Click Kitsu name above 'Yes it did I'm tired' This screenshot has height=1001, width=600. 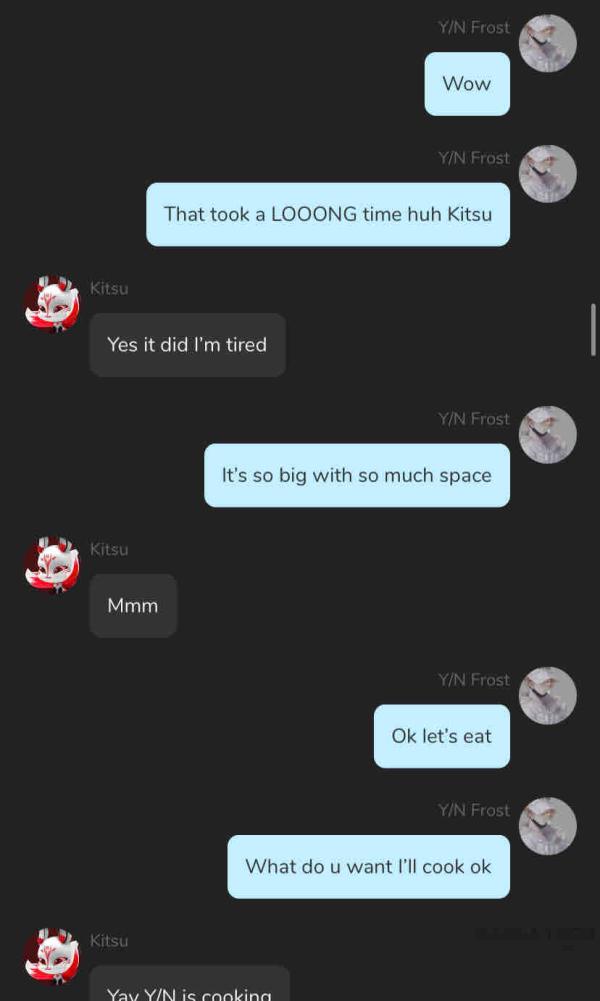(109, 288)
